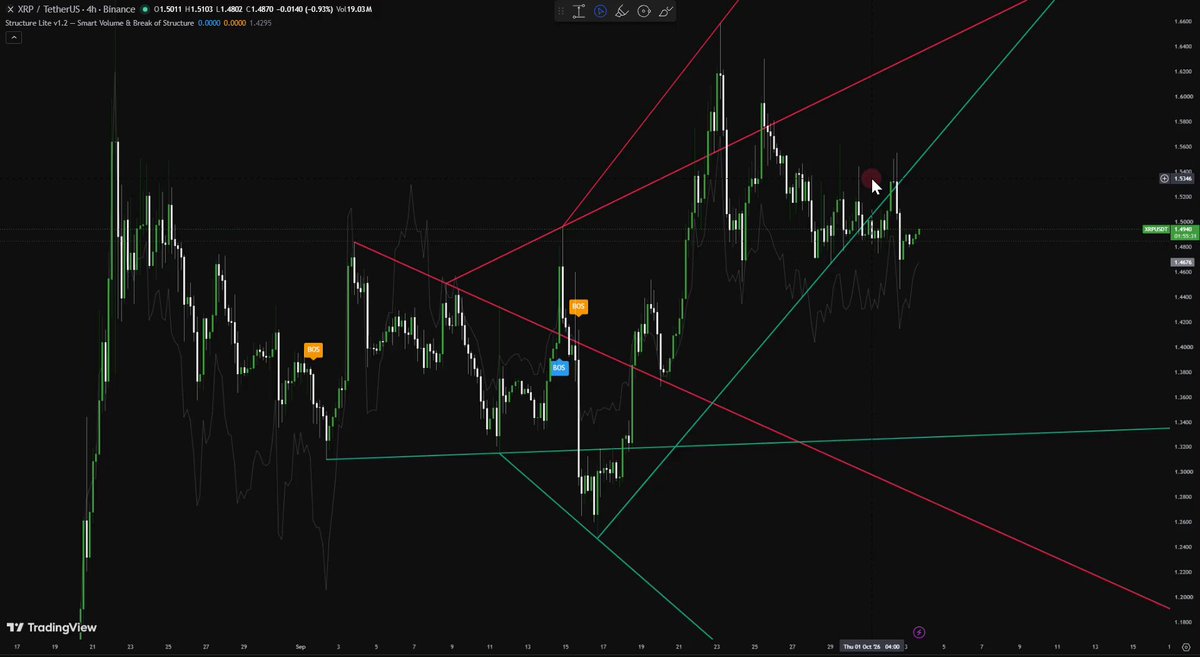Click the X icon before XRP title

click(10, 9)
